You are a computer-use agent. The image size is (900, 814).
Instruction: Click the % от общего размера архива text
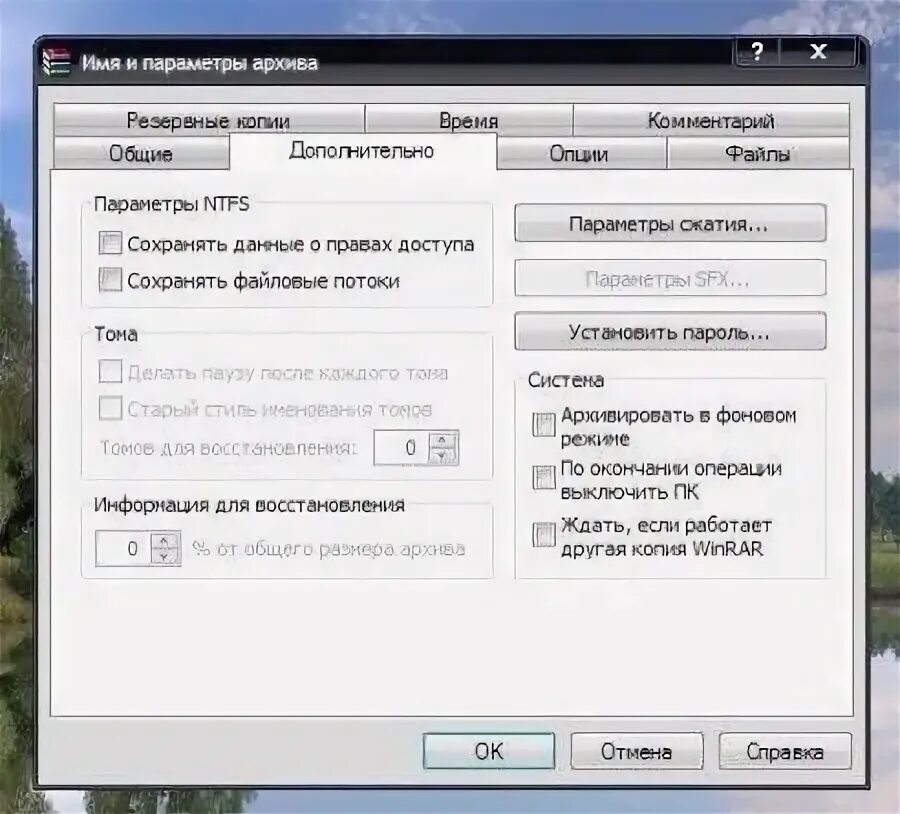click(328, 549)
